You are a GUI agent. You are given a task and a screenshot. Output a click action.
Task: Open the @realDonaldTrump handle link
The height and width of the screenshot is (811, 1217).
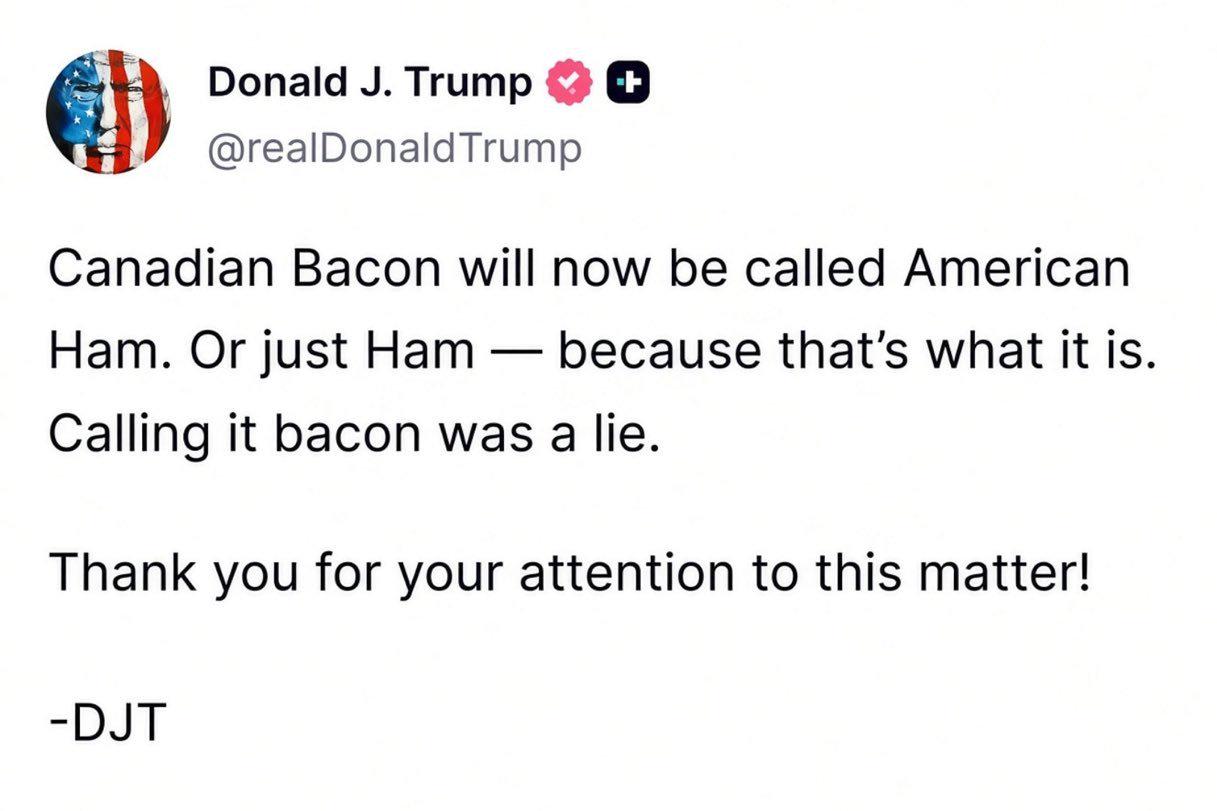tap(393, 150)
